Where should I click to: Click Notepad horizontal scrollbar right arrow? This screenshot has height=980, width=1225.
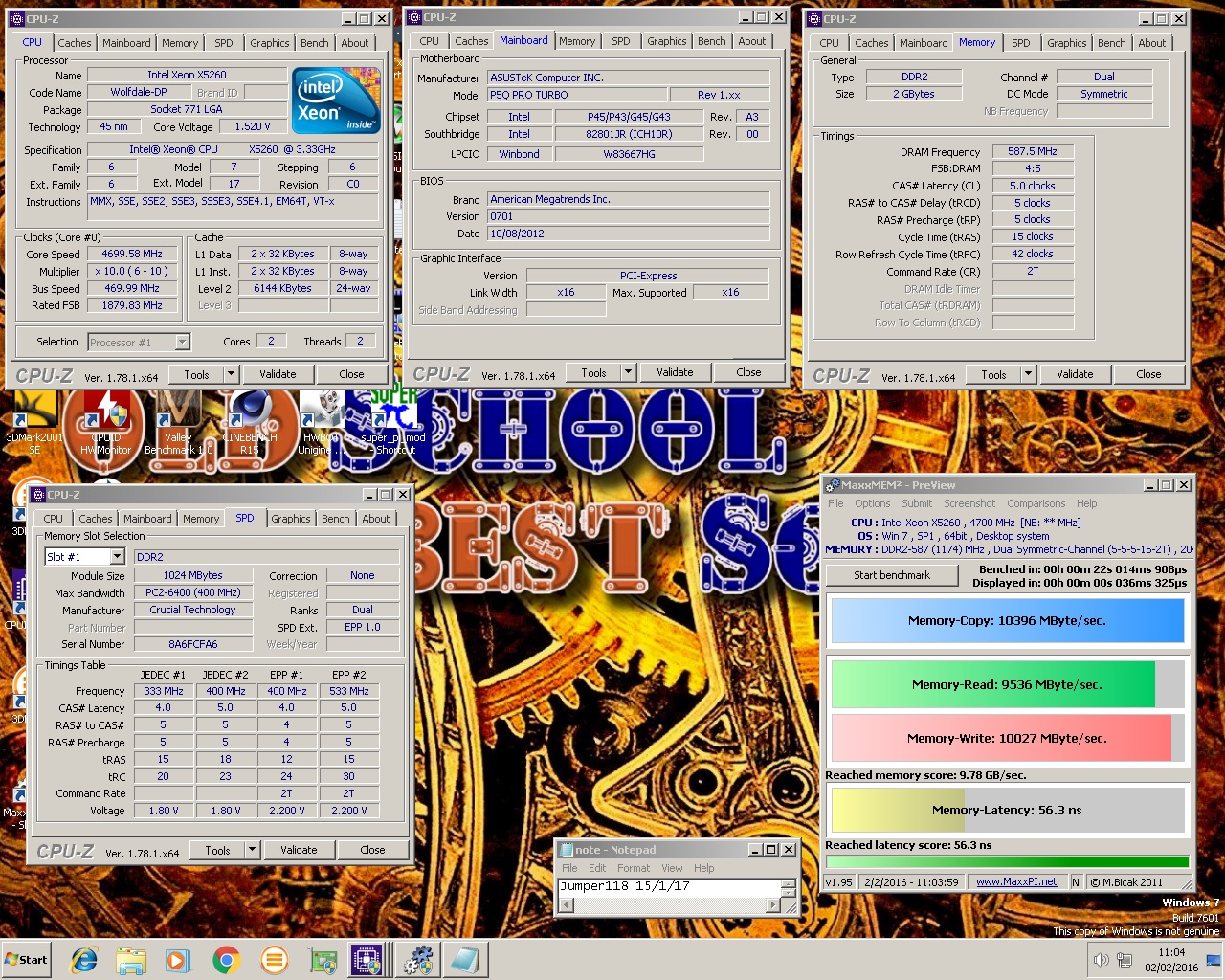click(x=774, y=905)
